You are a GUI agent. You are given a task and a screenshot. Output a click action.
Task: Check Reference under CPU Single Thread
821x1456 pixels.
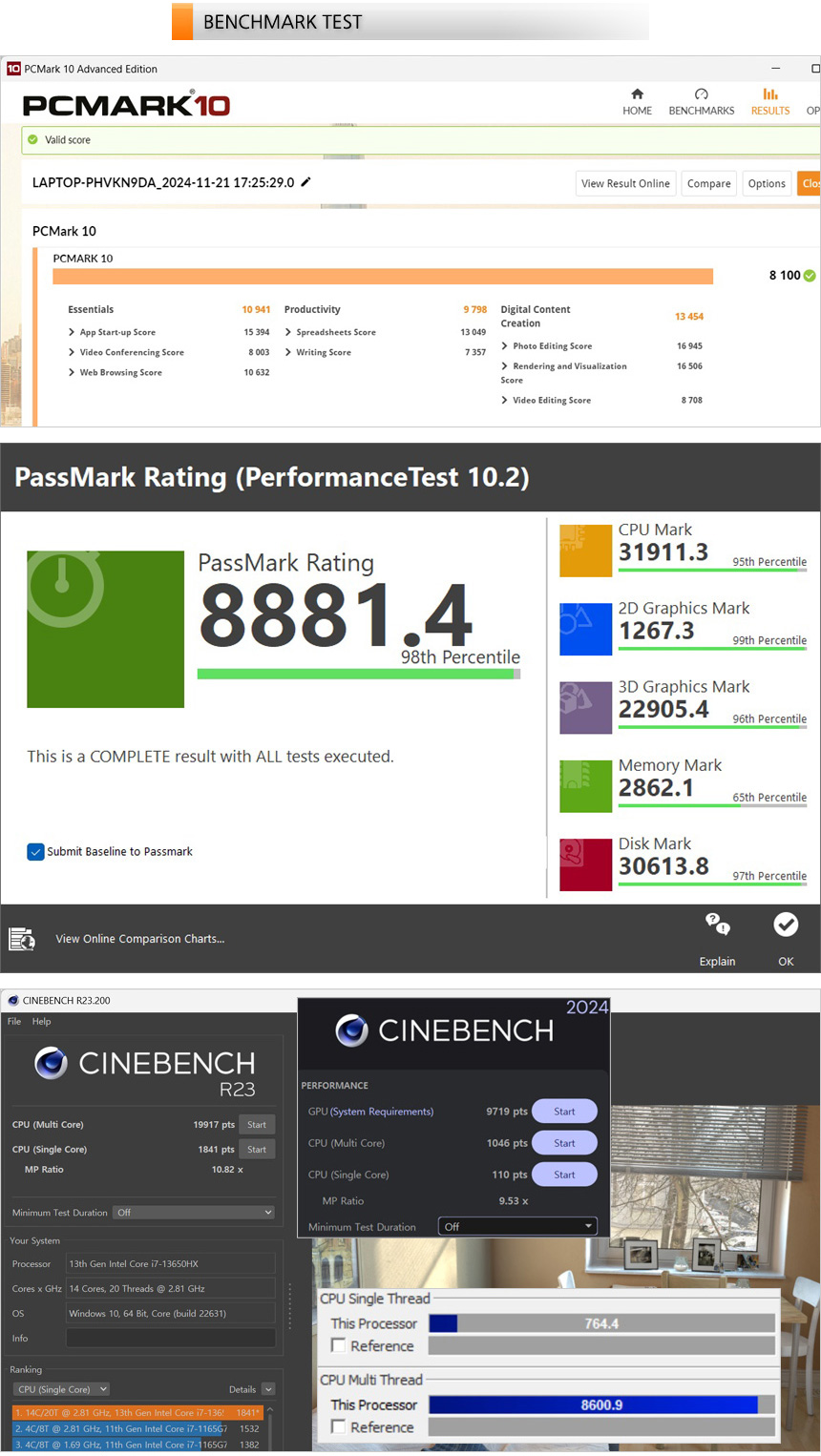coord(338,1345)
